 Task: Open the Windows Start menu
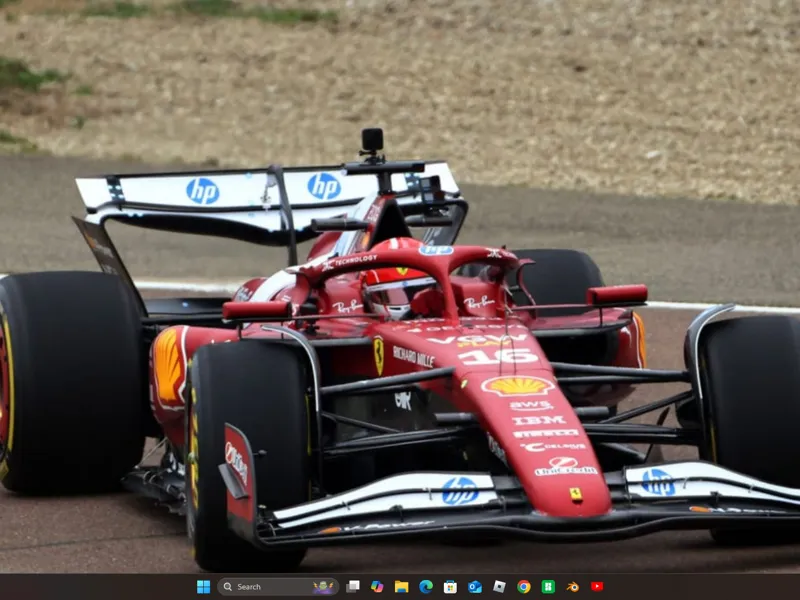204,587
